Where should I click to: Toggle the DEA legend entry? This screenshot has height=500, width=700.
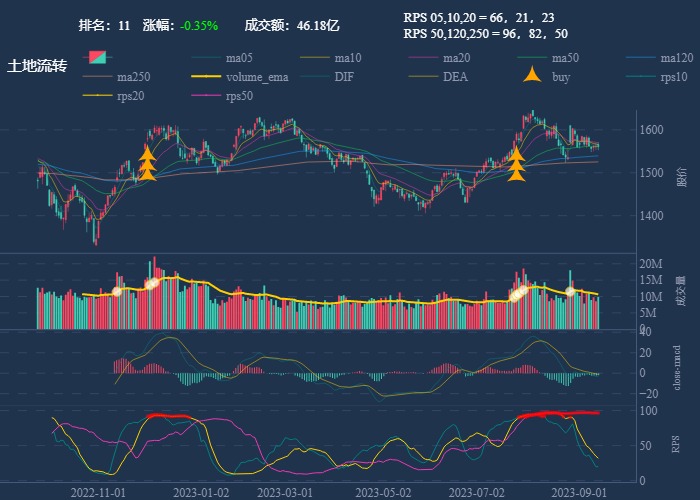[424, 77]
